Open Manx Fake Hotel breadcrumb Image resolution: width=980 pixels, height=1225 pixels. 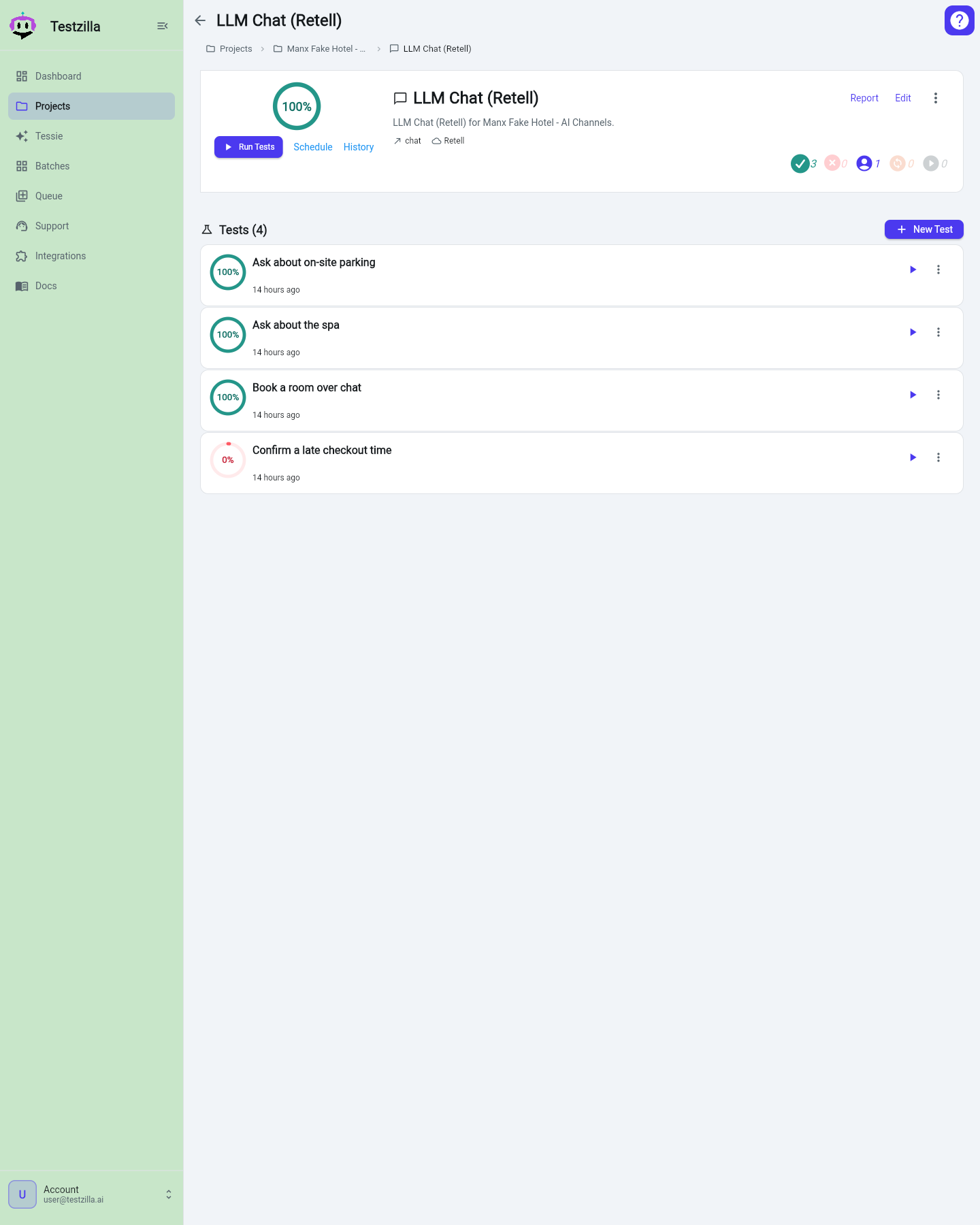(x=320, y=49)
